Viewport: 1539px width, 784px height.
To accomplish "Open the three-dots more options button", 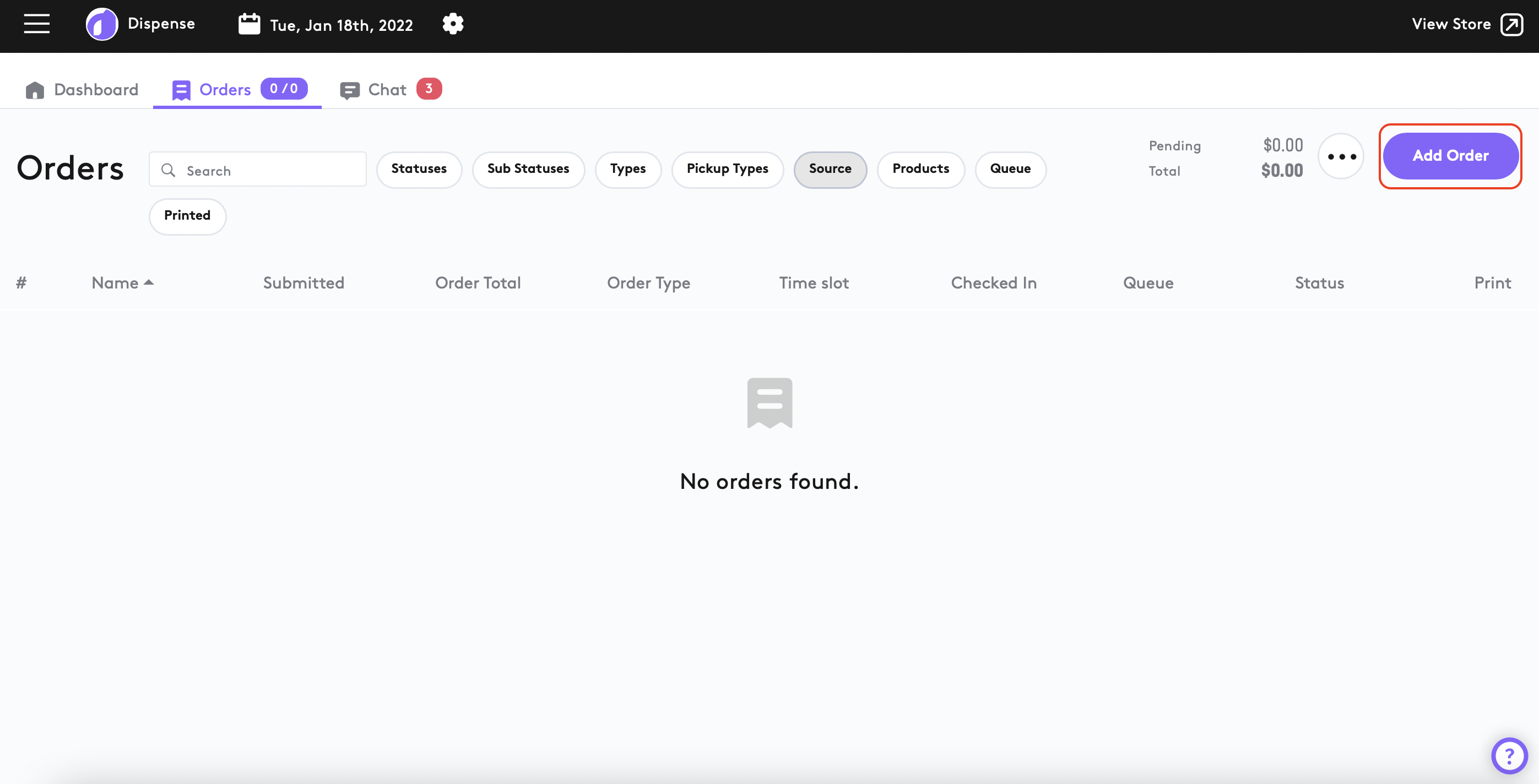I will (x=1341, y=156).
